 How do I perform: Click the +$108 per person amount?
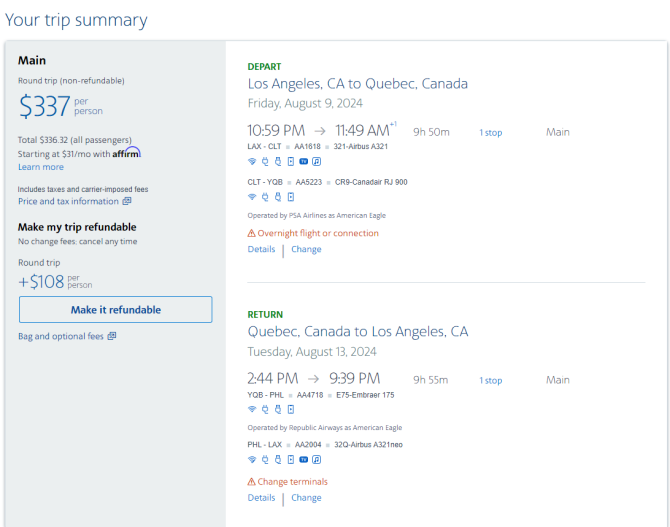tap(55, 282)
